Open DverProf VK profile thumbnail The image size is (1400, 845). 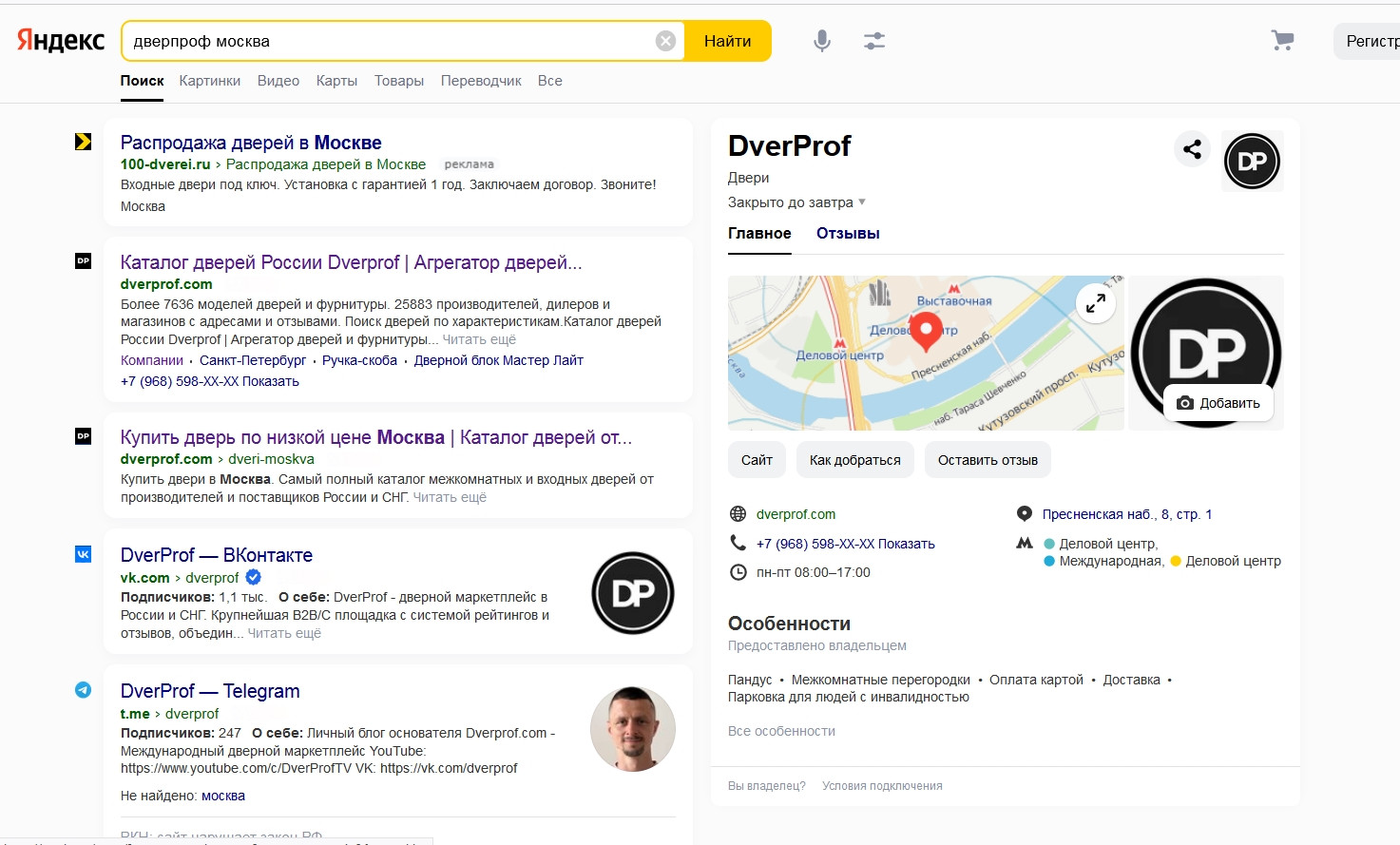click(x=633, y=593)
